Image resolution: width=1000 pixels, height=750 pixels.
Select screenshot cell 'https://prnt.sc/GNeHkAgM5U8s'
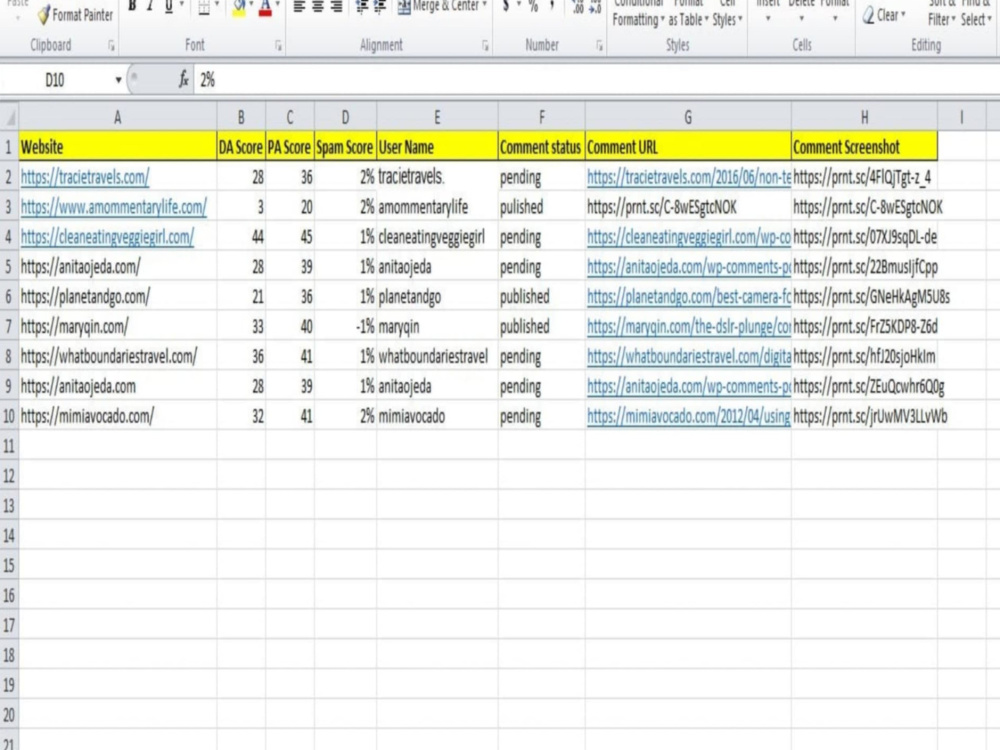tap(864, 297)
